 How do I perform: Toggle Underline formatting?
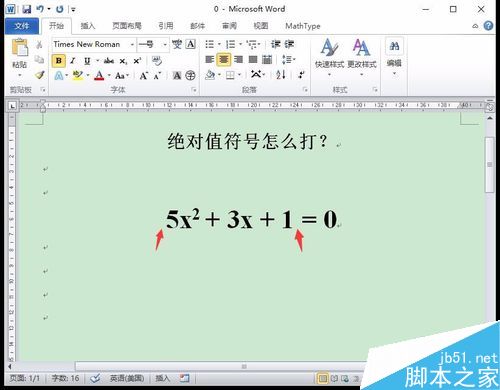(87, 61)
